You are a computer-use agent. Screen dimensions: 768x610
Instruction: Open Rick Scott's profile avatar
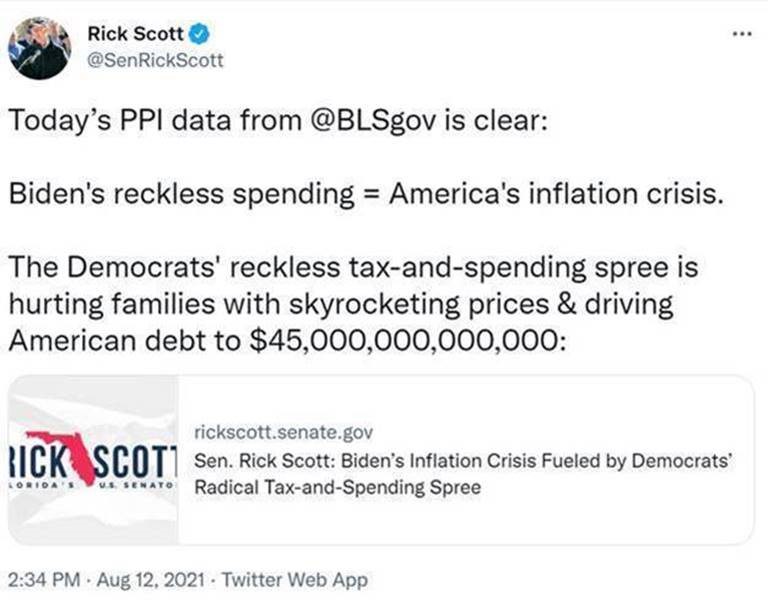pyautogui.click(x=40, y=48)
